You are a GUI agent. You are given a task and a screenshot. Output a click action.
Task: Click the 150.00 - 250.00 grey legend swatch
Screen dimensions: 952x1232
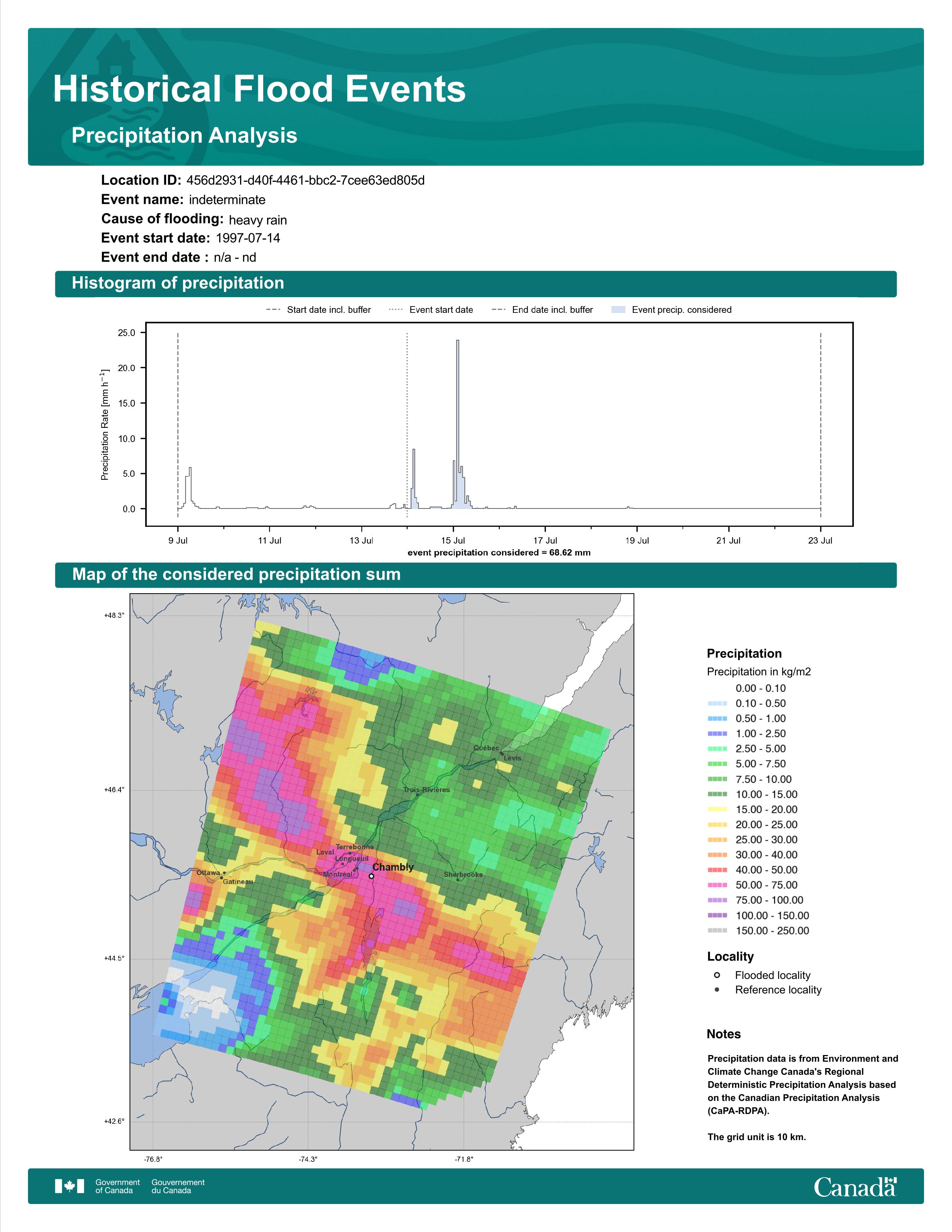717,931
